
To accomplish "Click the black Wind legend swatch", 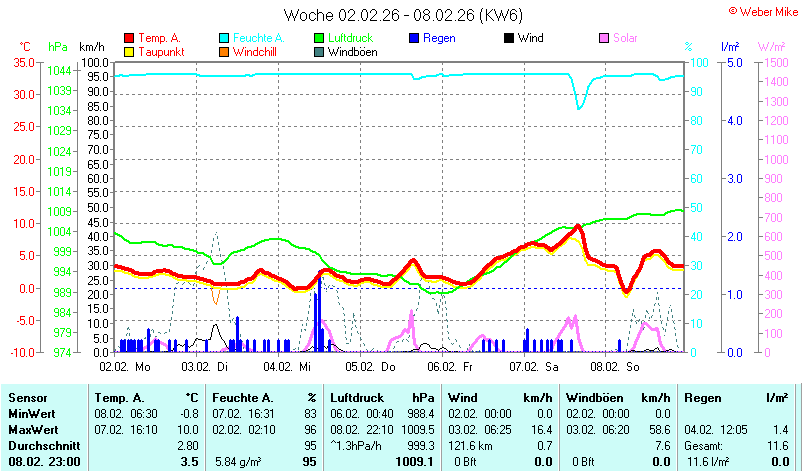I will [509, 38].
